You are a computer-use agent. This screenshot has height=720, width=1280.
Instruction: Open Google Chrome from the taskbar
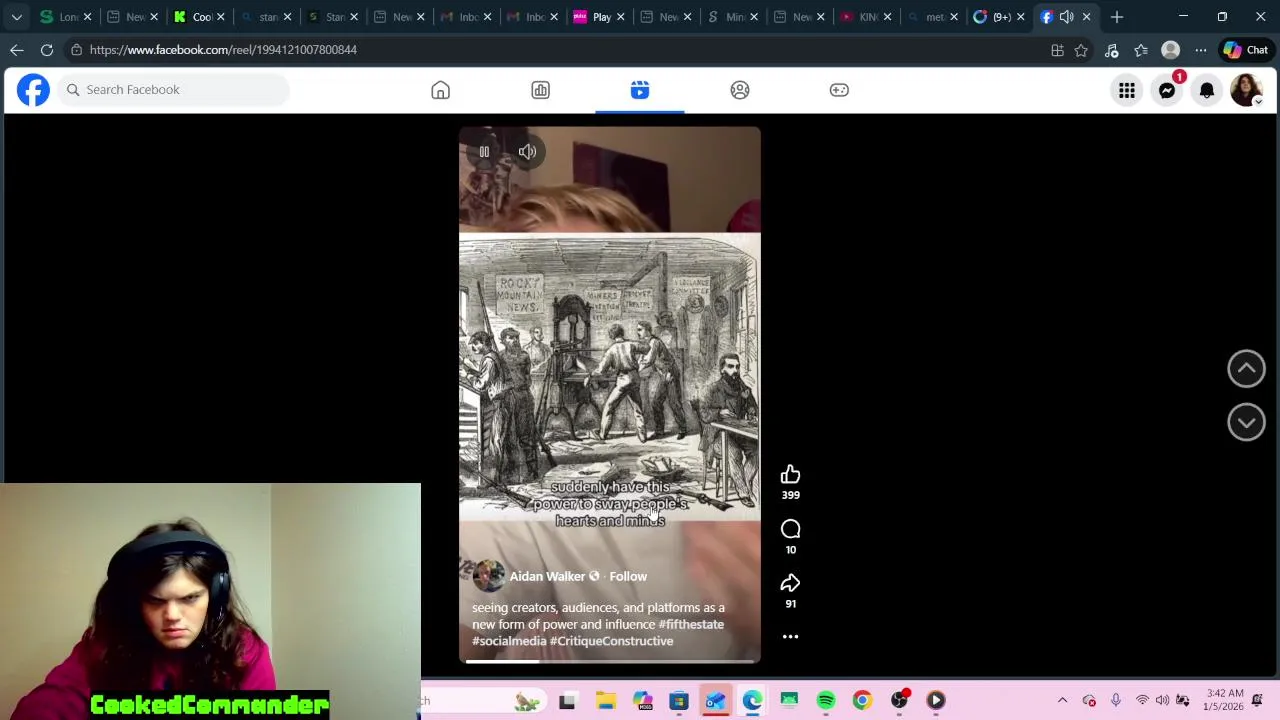pyautogui.click(x=862, y=701)
